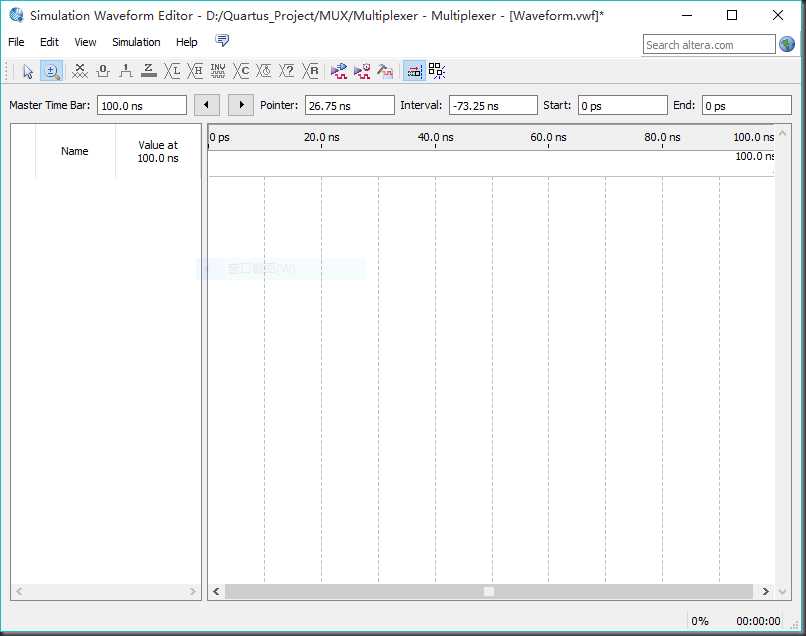Viewport: 806px width, 636px height.
Task: Click the Value at 100.0 ns header
Action: [x=158, y=151]
